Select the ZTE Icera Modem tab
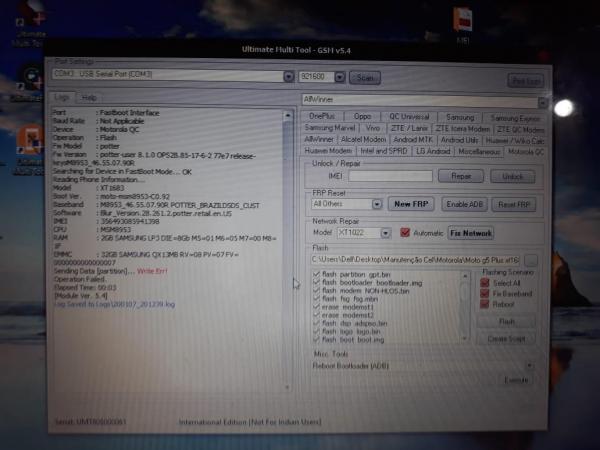This screenshot has width=600, height=450. pos(463,129)
